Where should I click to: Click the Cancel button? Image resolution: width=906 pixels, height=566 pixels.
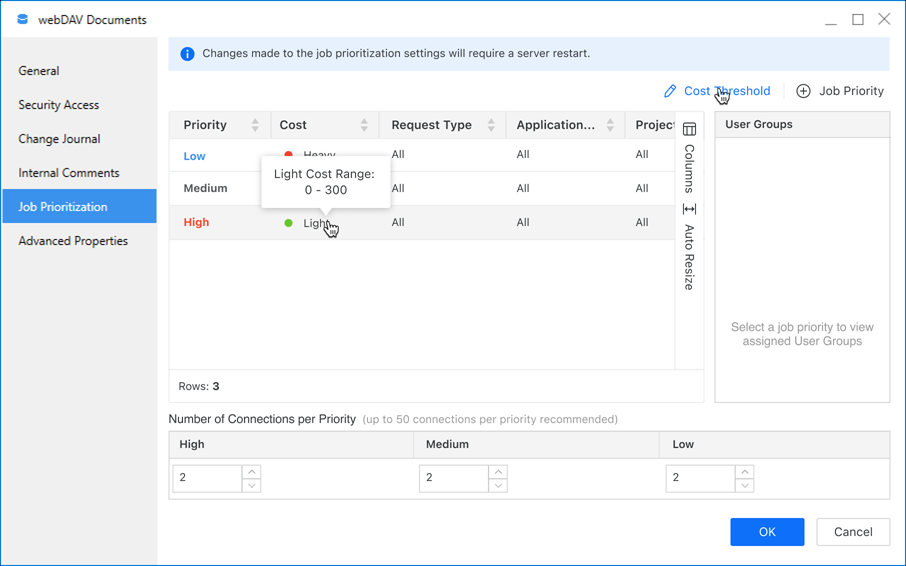click(x=853, y=532)
